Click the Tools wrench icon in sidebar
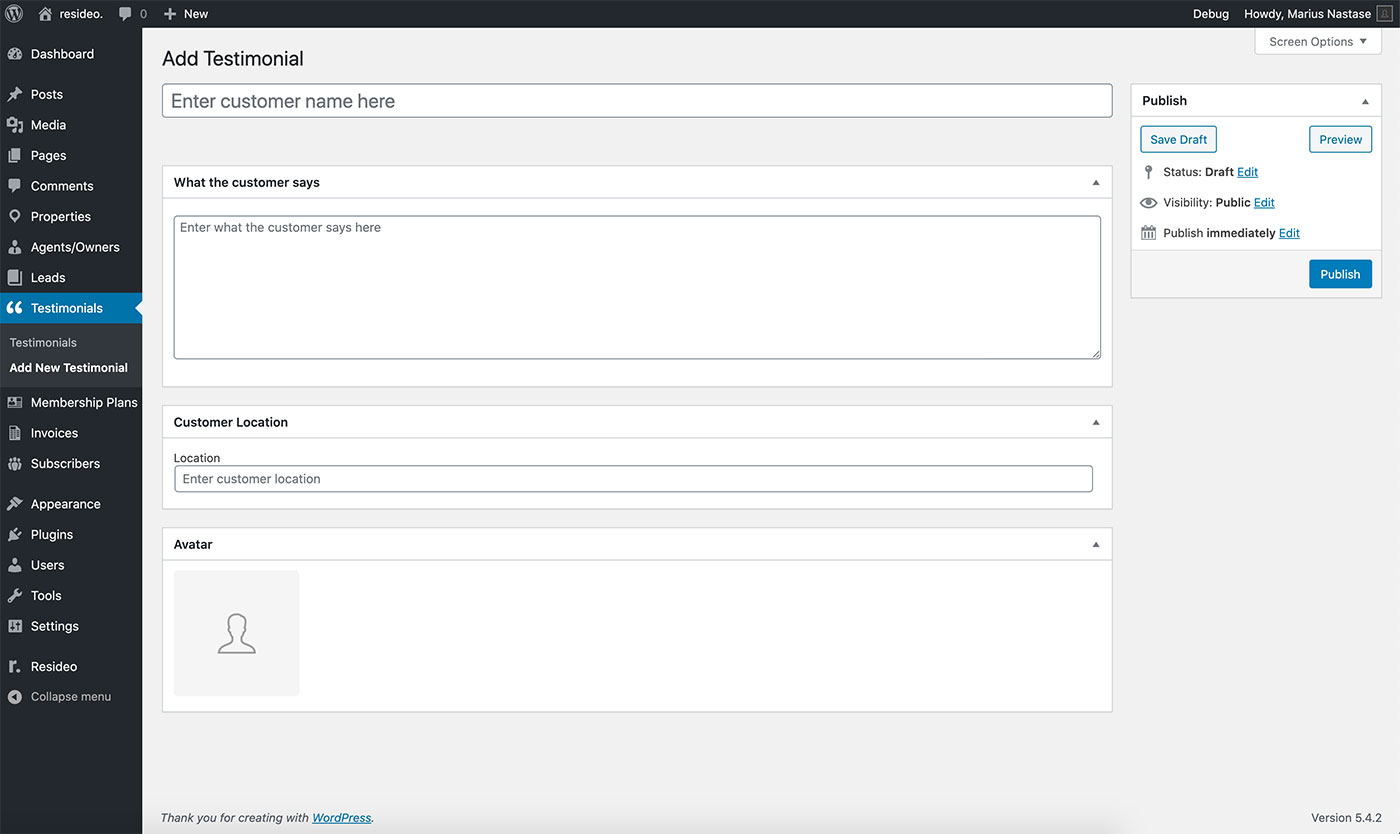Viewport: 1400px width, 834px height. 15,596
